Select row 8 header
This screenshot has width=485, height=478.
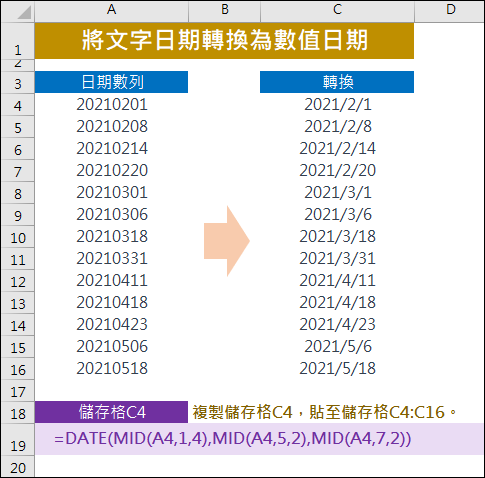[18, 193]
